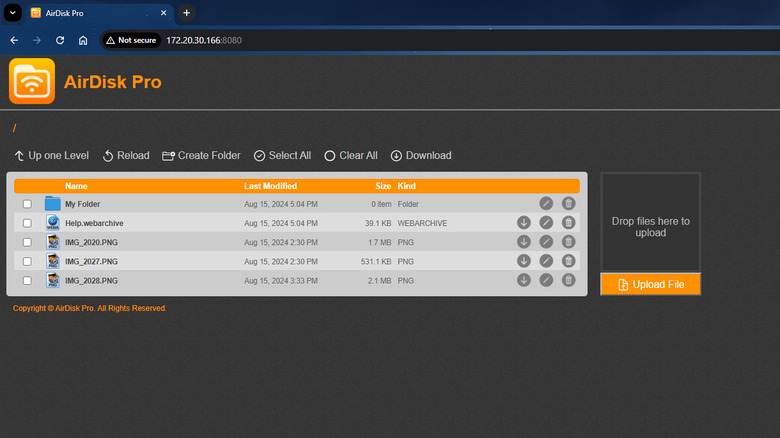The height and width of the screenshot is (438, 780).
Task: Tick the checkbox for IMG_2028.PNG
Action: (27, 281)
